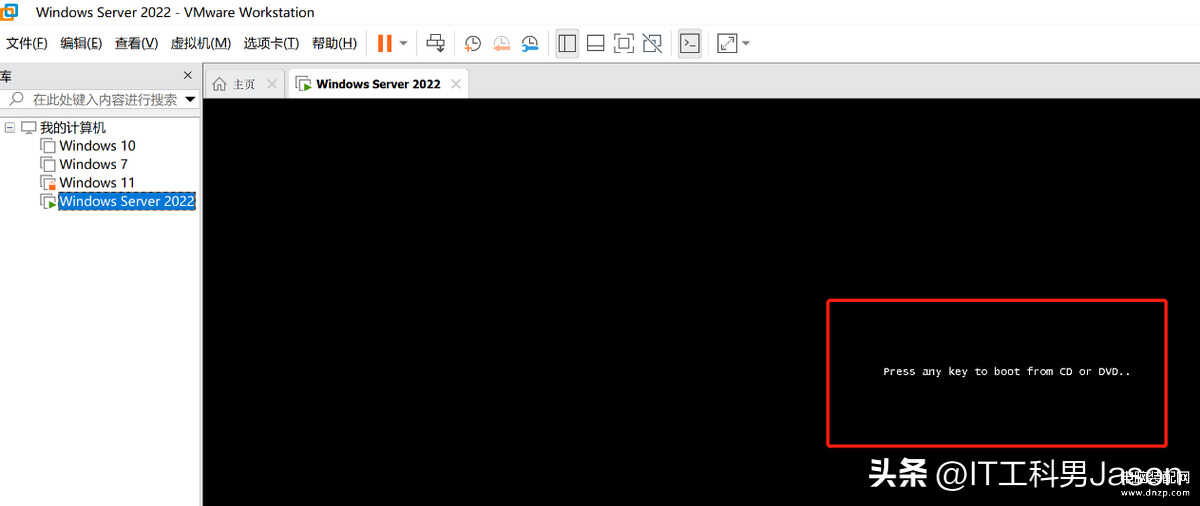Open the 虚拟机(M) menu
The image size is (1200, 506).
tap(200, 43)
